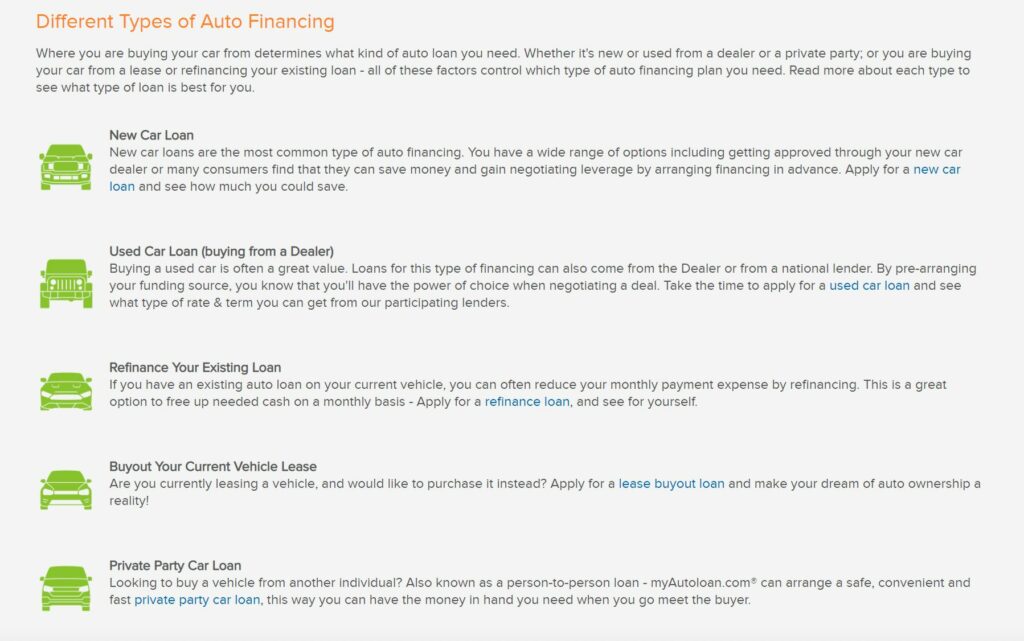Screen dimensions: 1024x641
Task: Click the New Car Loan description paragraph
Action: 536,170
